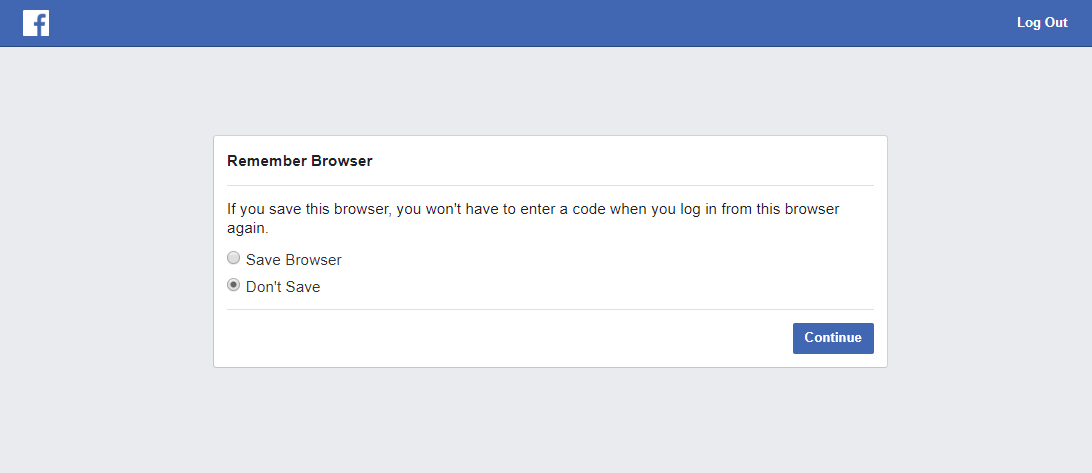Click the divider line above Continue

550,309
